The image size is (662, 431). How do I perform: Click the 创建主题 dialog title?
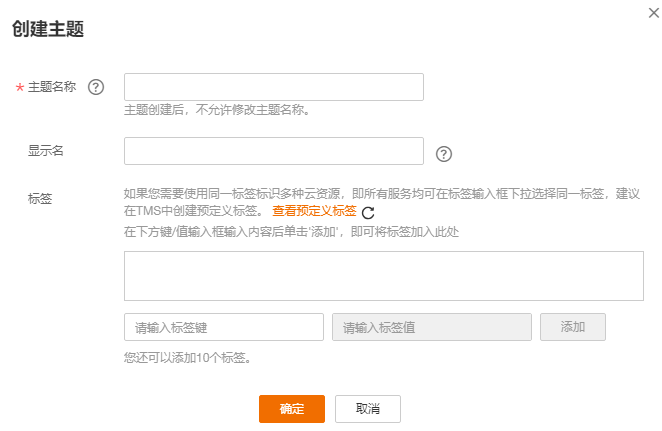tap(47, 30)
